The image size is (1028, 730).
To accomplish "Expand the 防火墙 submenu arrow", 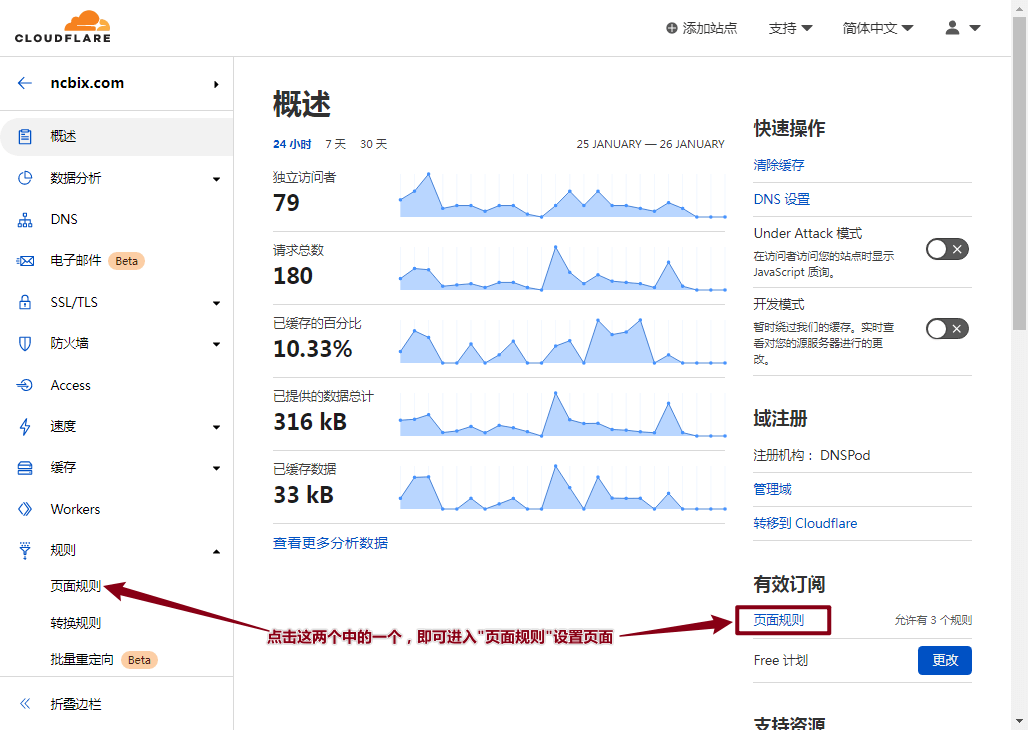I will [x=216, y=344].
